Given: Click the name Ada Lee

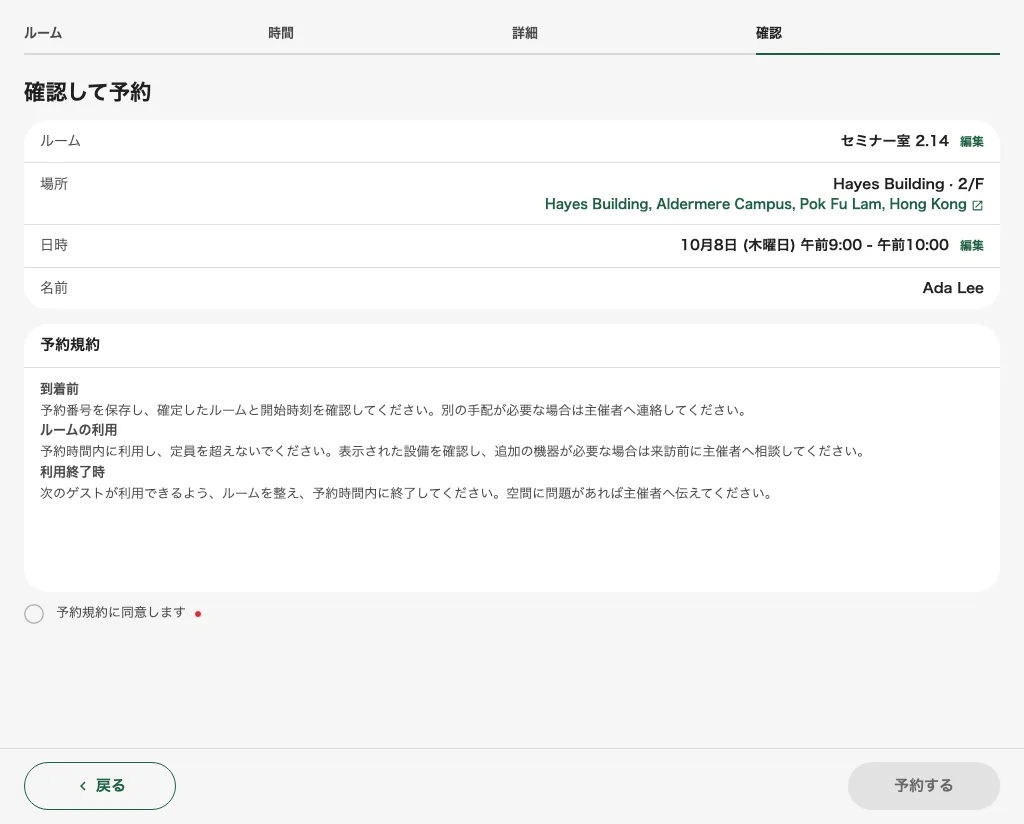Looking at the screenshot, I should point(953,288).
